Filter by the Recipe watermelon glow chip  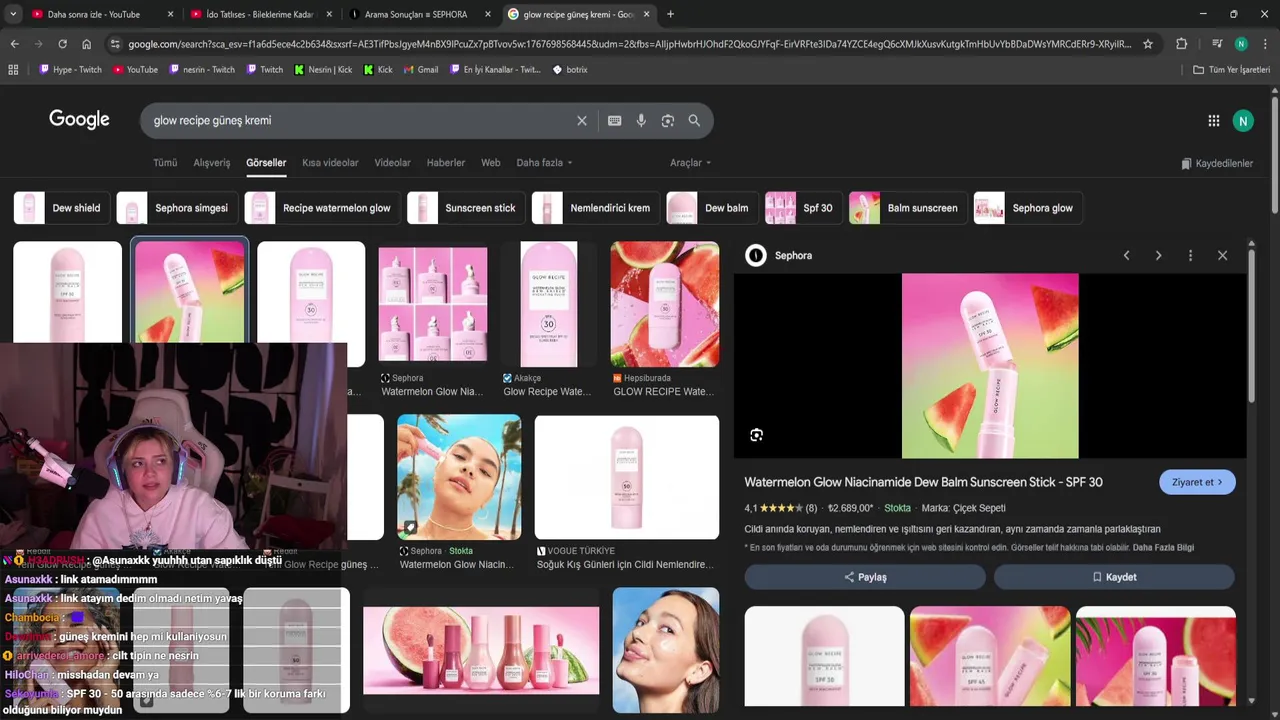tap(322, 208)
